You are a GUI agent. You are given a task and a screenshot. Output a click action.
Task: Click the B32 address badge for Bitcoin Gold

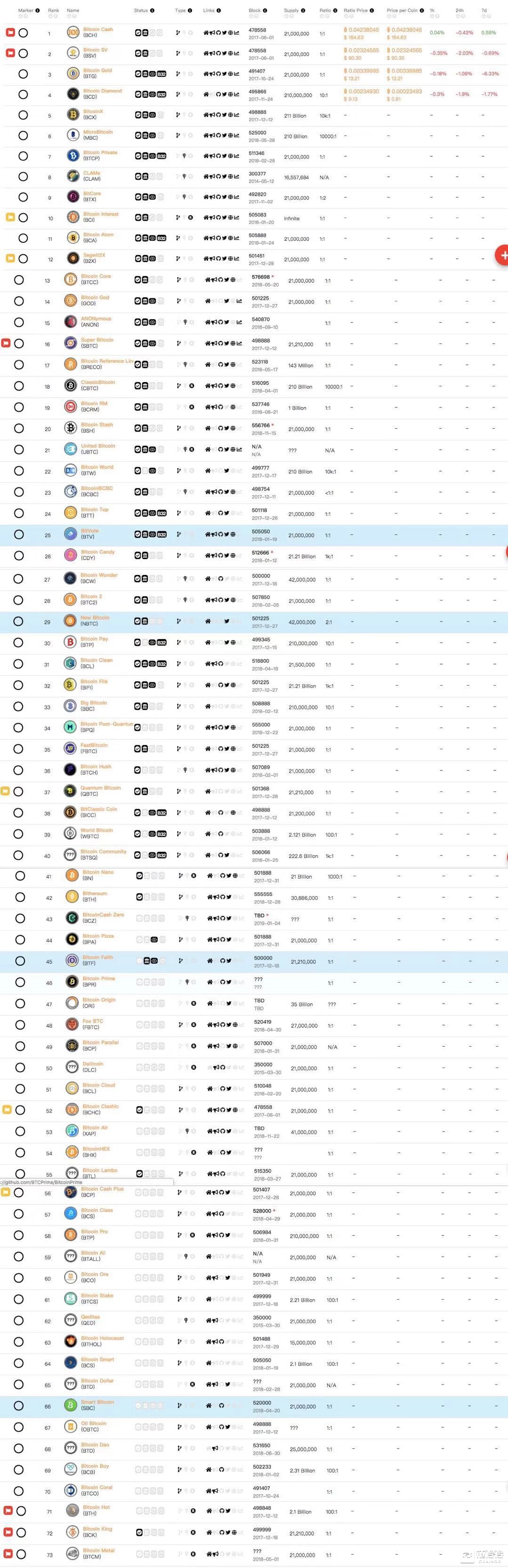tap(161, 74)
